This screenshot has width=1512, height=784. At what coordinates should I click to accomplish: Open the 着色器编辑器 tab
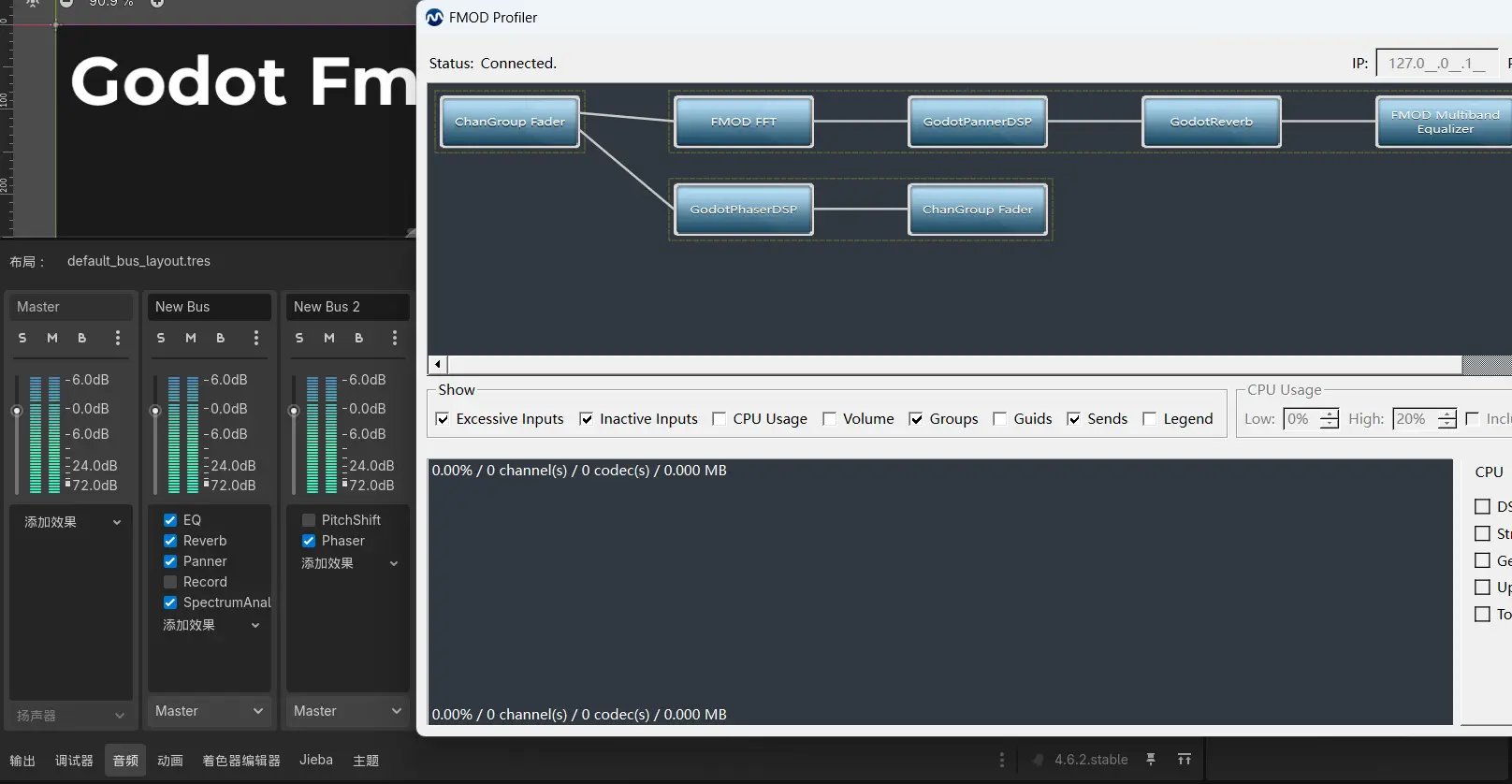[241, 761]
